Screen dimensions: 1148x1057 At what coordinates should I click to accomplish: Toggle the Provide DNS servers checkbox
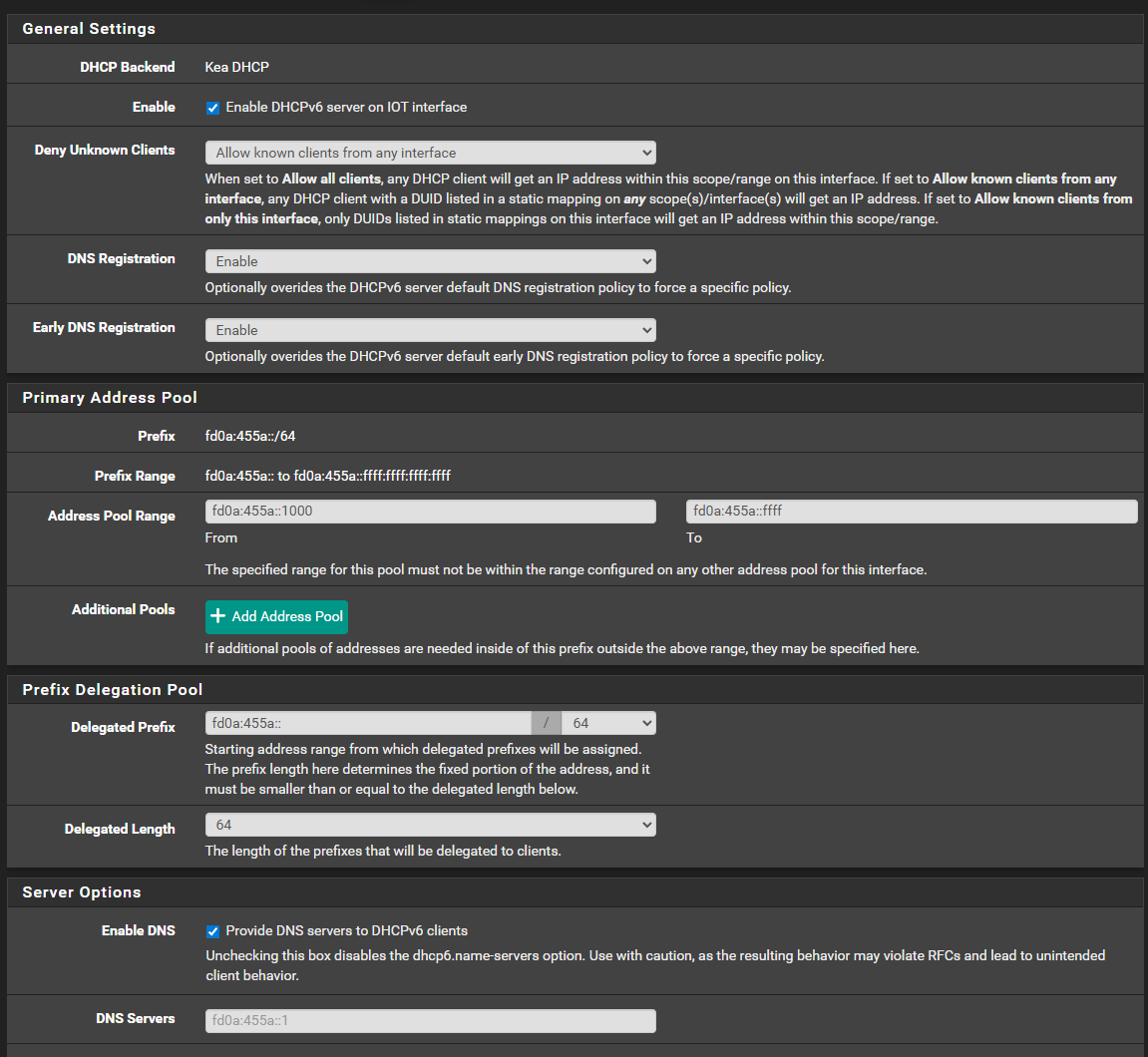point(212,931)
